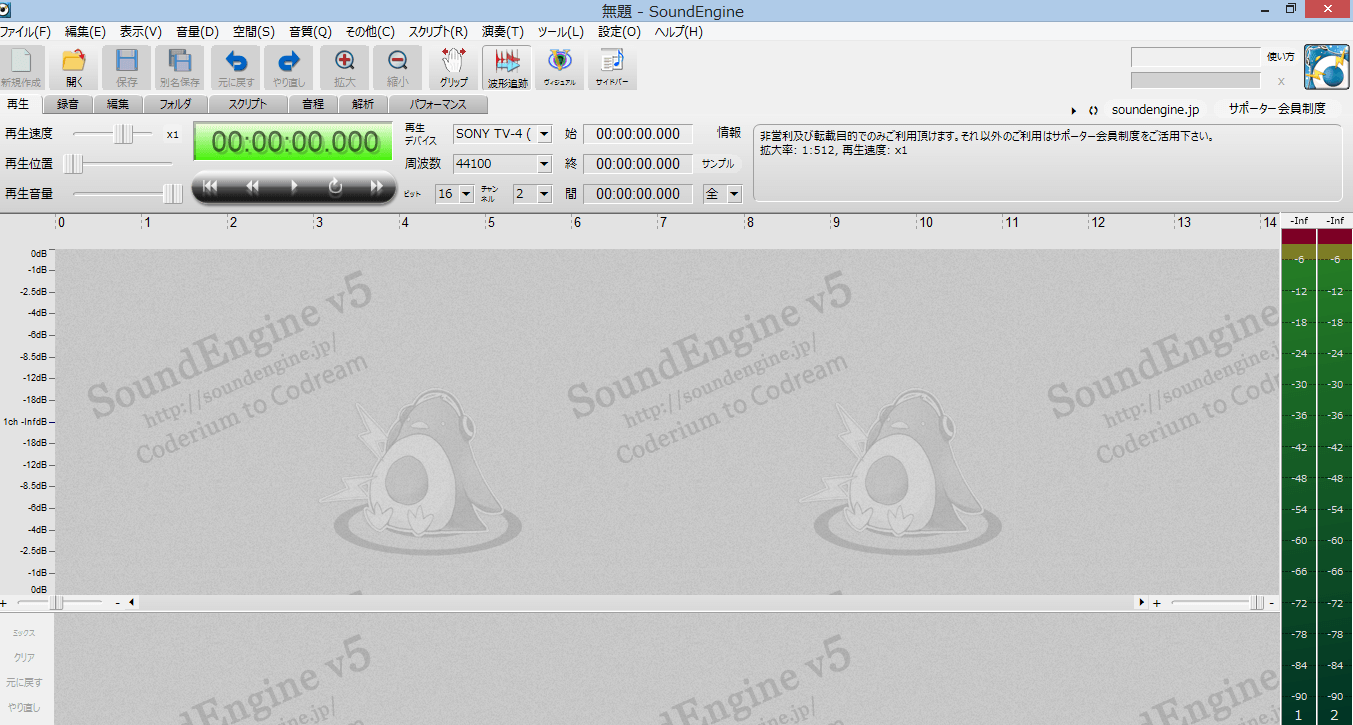Click the small right-pointing triangle beside soundengine.jp

point(1074,110)
